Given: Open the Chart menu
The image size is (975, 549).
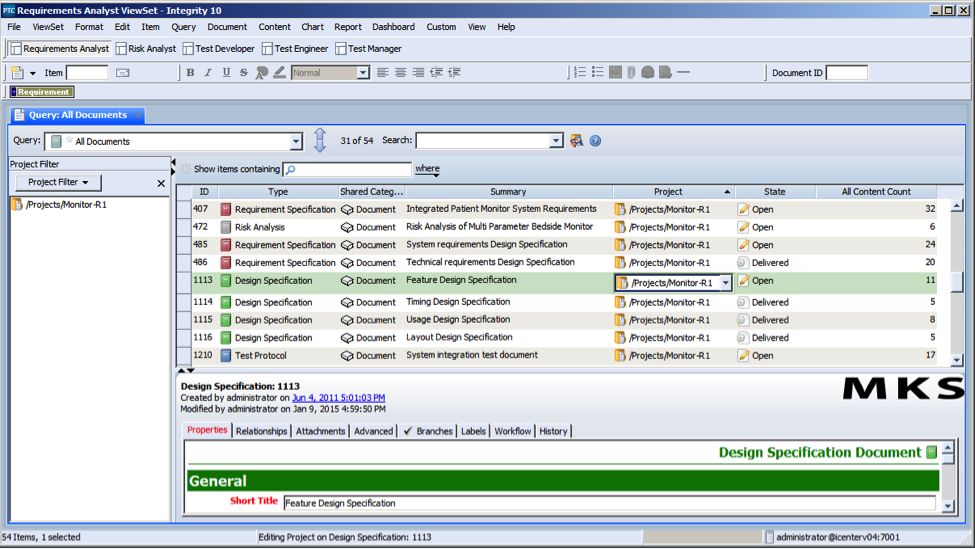Looking at the screenshot, I should (x=312, y=27).
